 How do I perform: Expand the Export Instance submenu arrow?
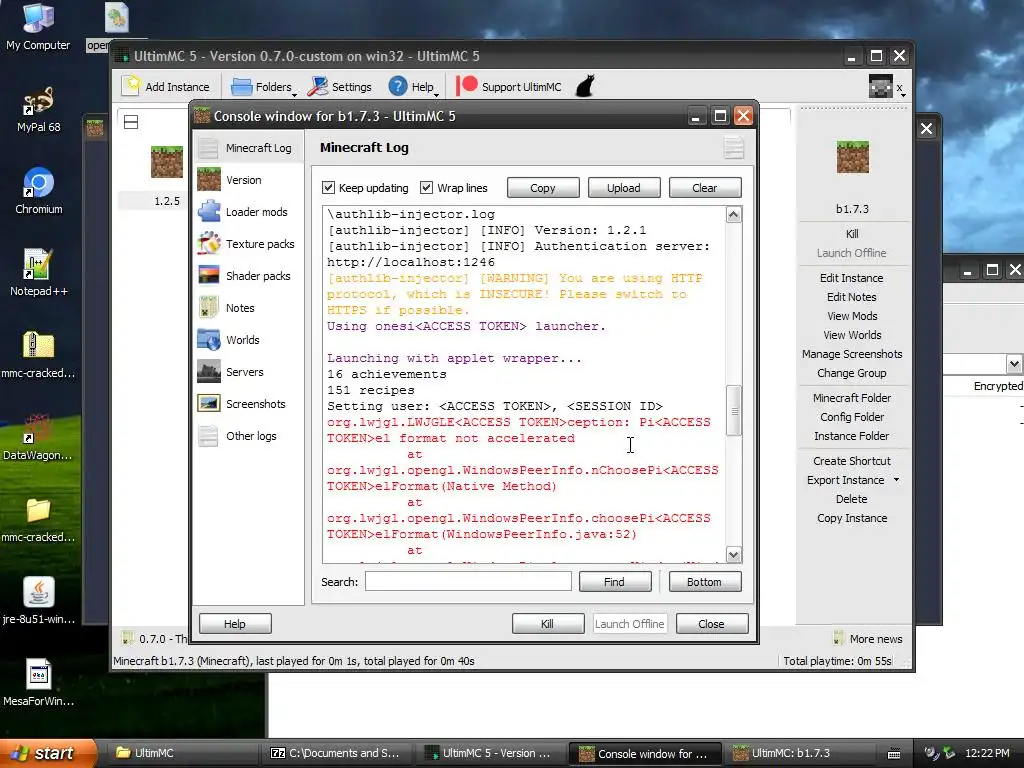tap(896, 479)
